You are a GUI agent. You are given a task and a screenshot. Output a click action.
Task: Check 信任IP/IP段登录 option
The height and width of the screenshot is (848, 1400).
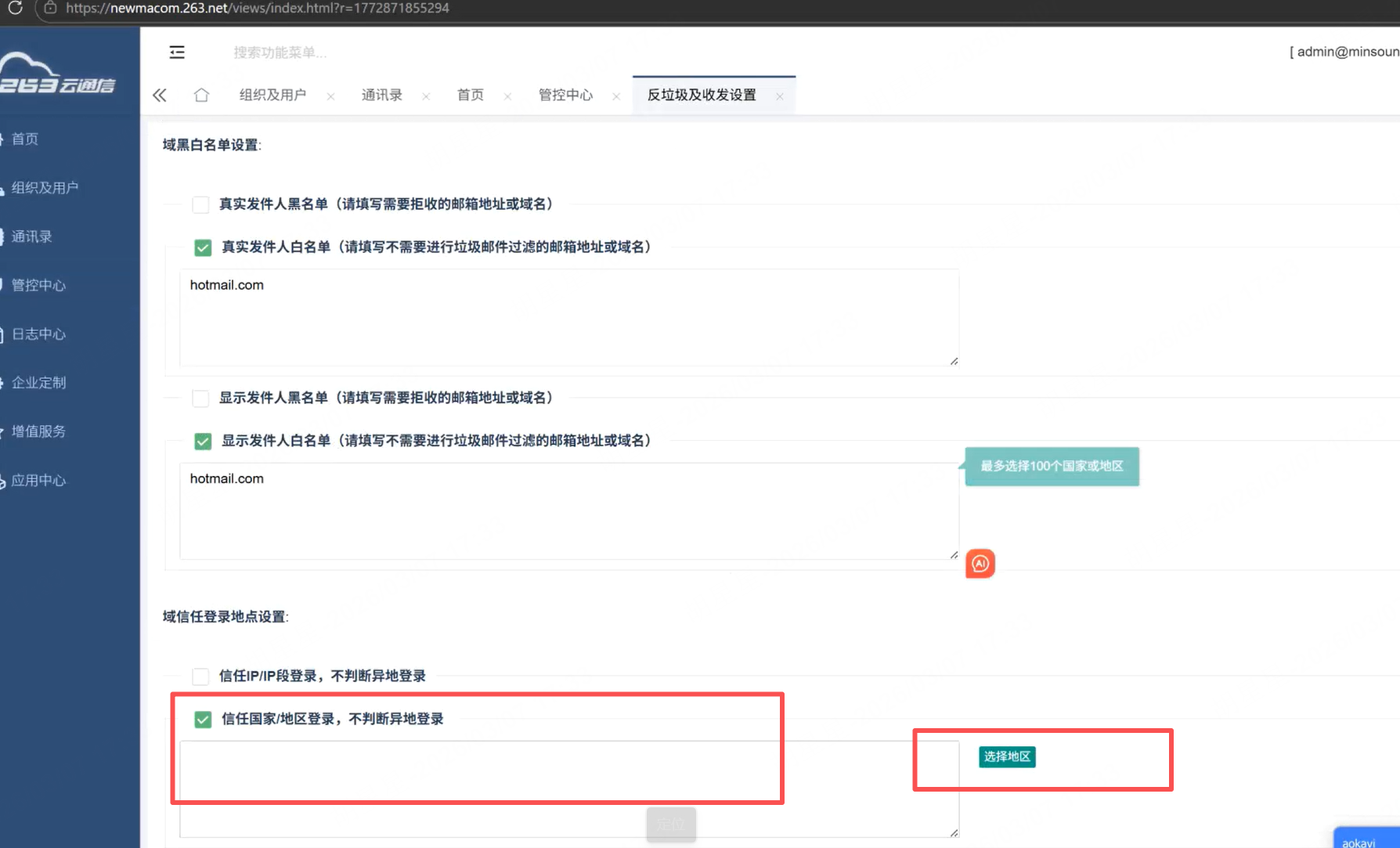coord(200,677)
